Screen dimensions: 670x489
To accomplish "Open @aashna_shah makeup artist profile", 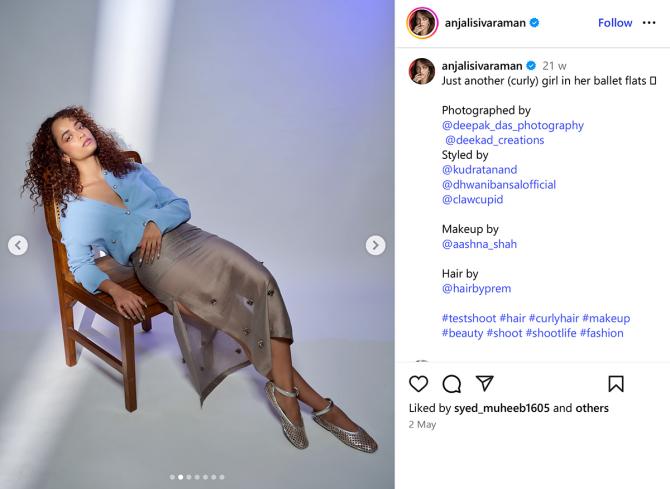I will coord(479,244).
